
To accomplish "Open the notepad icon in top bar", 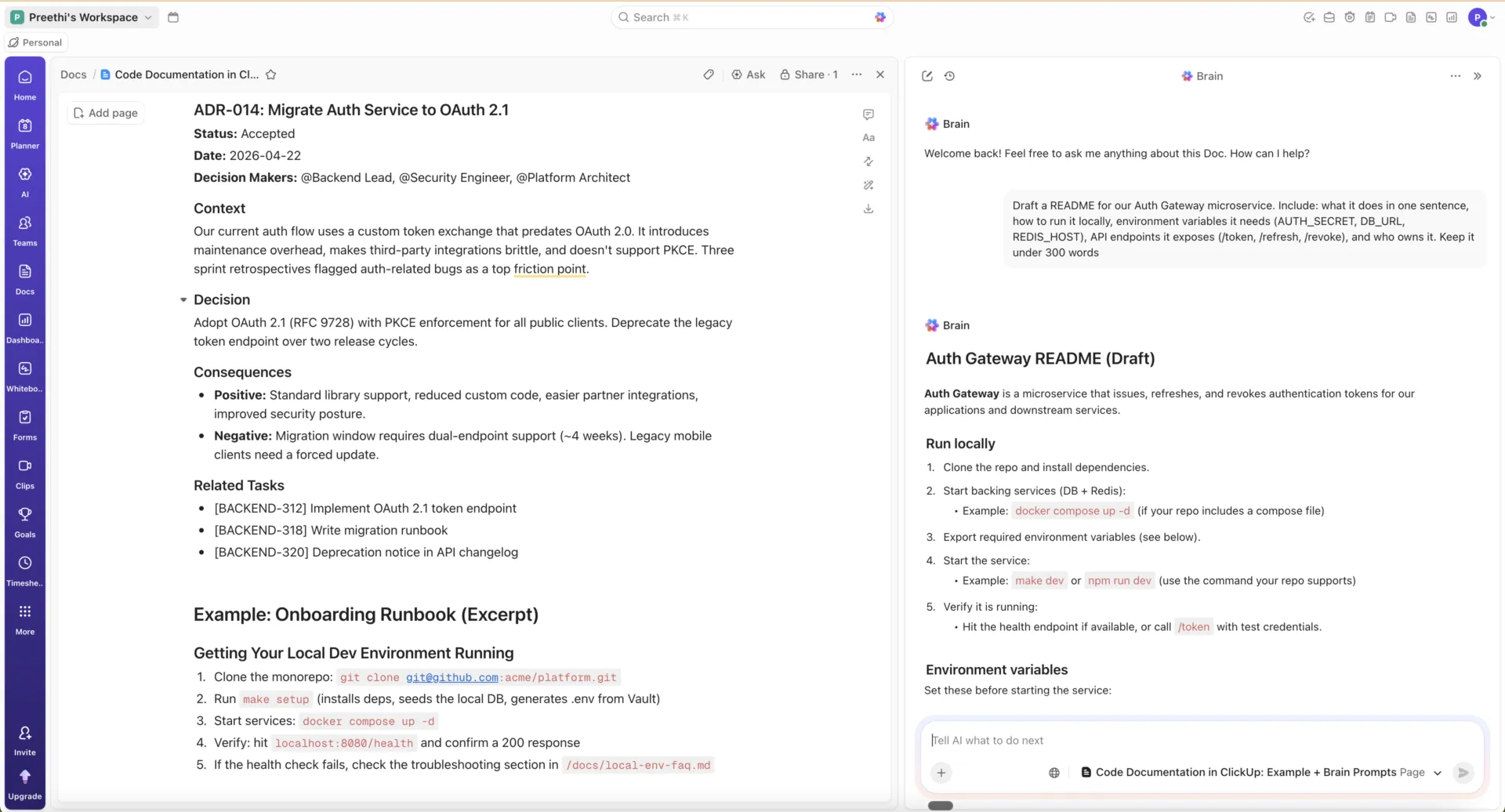I will coord(1370,17).
